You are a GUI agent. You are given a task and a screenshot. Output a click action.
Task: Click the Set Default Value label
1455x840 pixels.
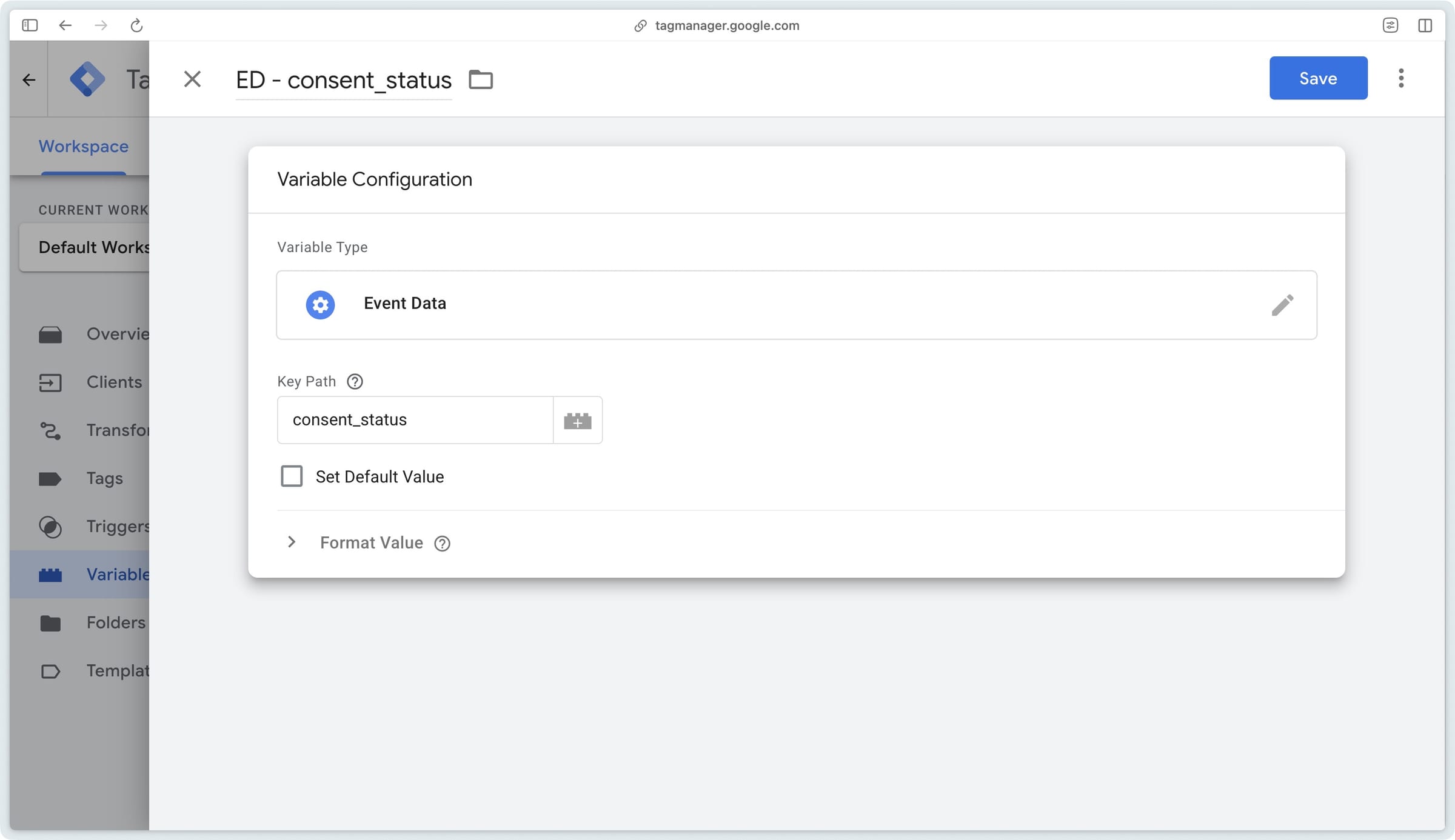(380, 477)
